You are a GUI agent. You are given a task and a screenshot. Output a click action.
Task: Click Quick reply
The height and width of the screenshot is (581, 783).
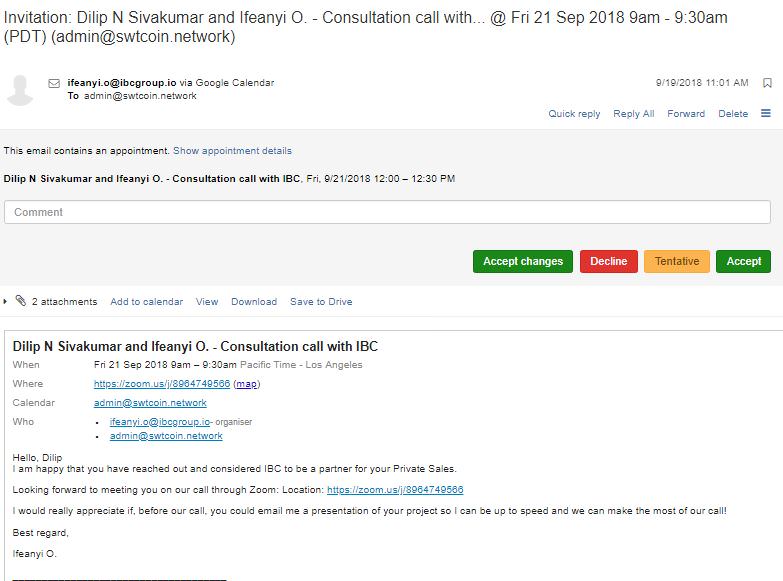(x=574, y=114)
